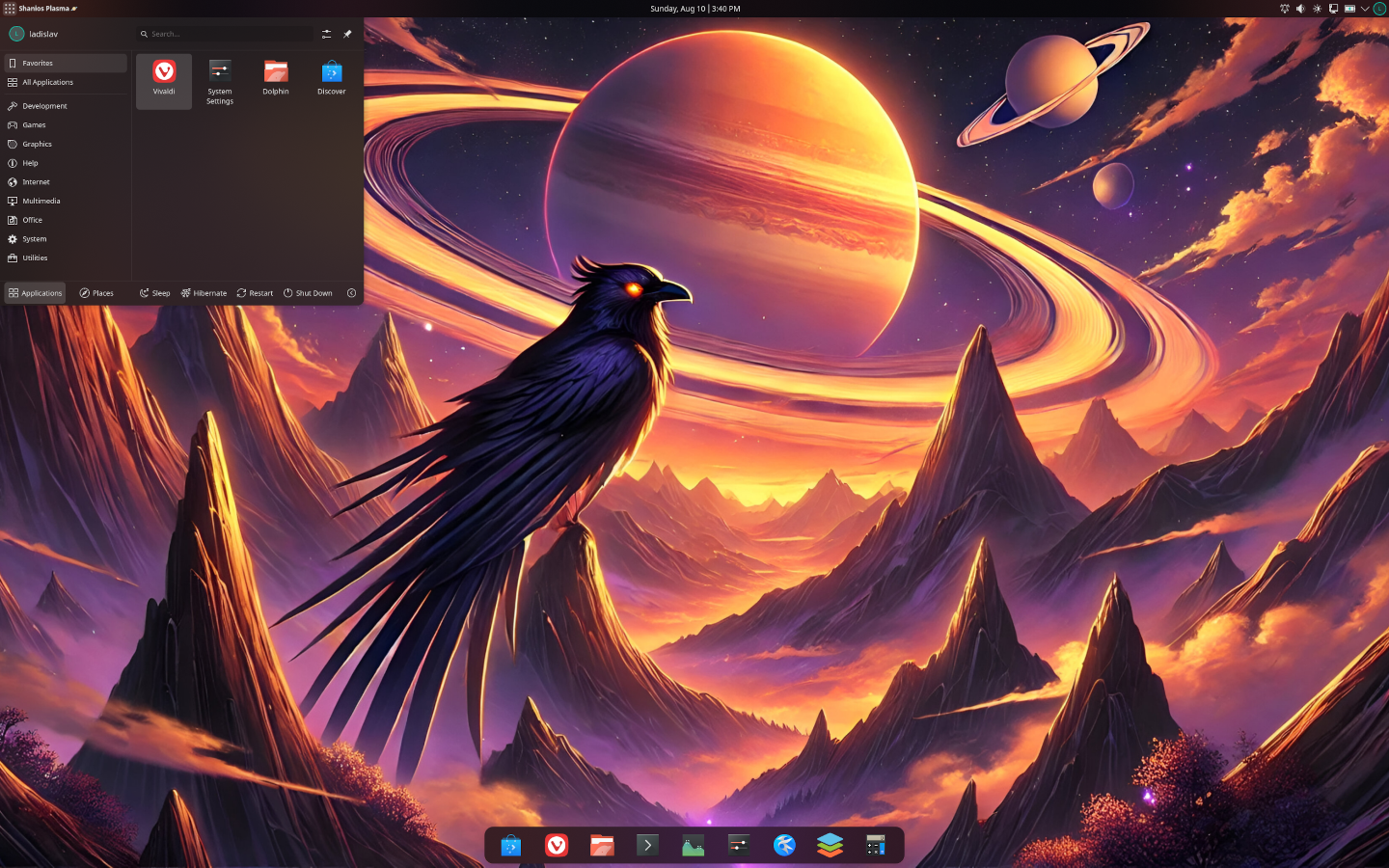
Task: Click the Shut Down button
Action: (308, 293)
